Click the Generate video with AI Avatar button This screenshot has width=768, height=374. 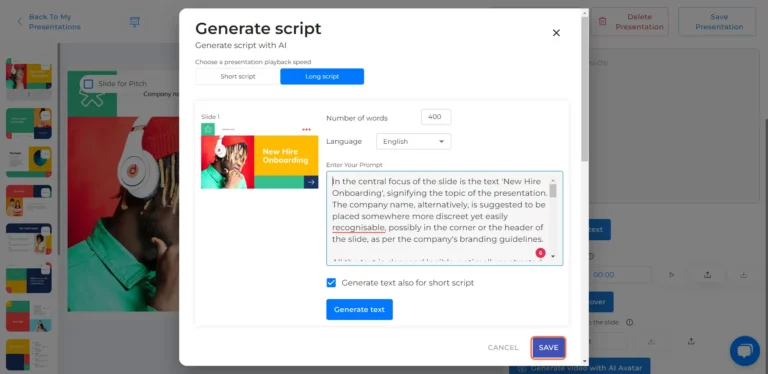(579, 367)
